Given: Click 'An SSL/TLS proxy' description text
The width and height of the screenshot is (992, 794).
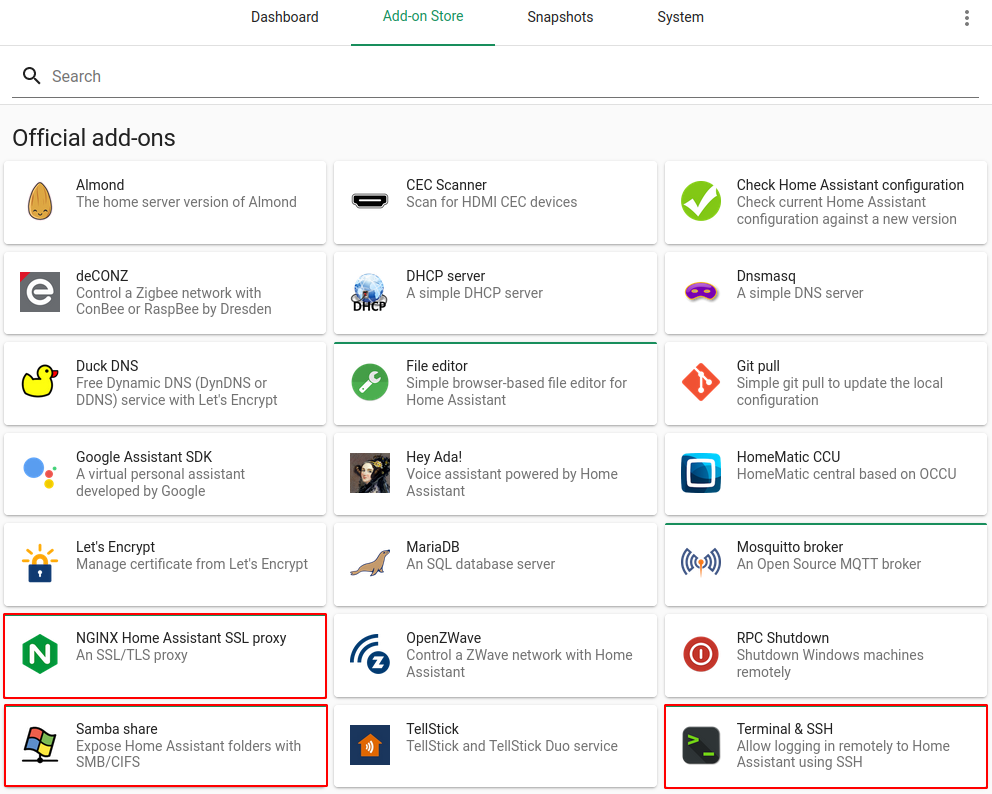Looking at the screenshot, I should point(132,655).
